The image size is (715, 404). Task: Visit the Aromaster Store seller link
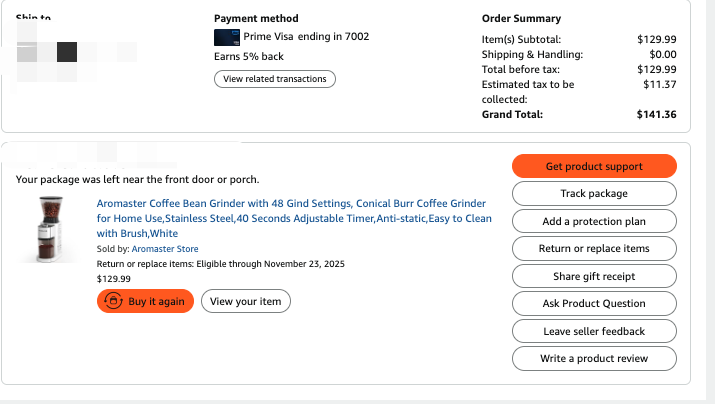pyautogui.click(x=165, y=249)
